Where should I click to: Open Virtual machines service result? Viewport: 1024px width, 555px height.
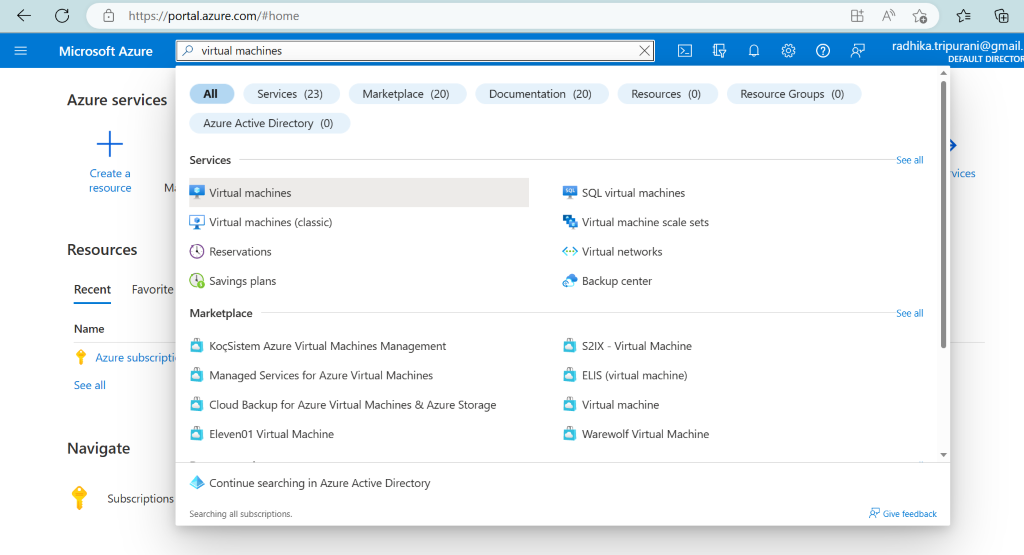point(250,193)
